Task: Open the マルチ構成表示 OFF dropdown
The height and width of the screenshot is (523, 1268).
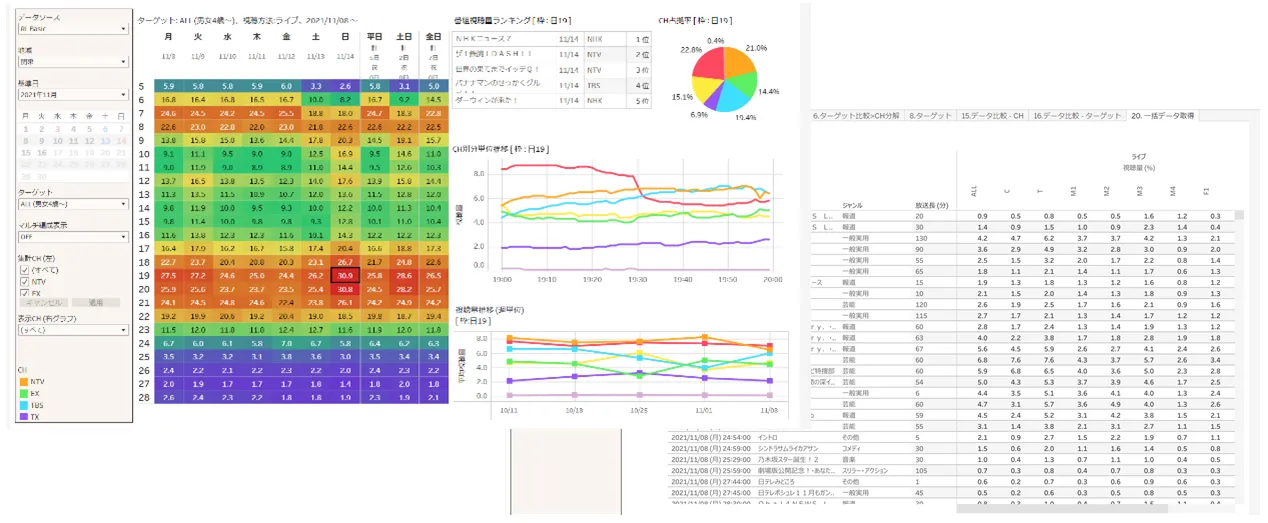Action: click(x=73, y=237)
